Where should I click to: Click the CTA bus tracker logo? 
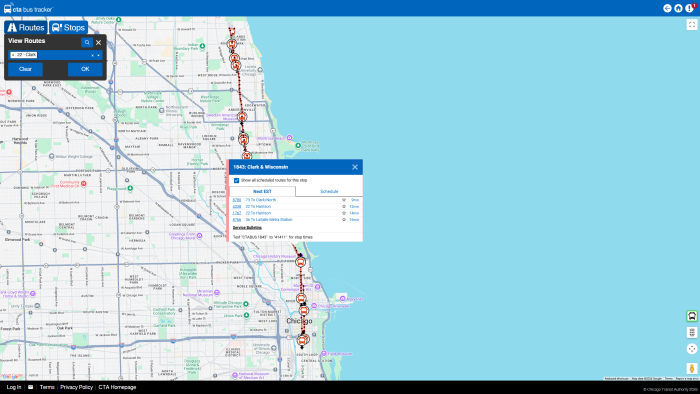tap(28, 8)
